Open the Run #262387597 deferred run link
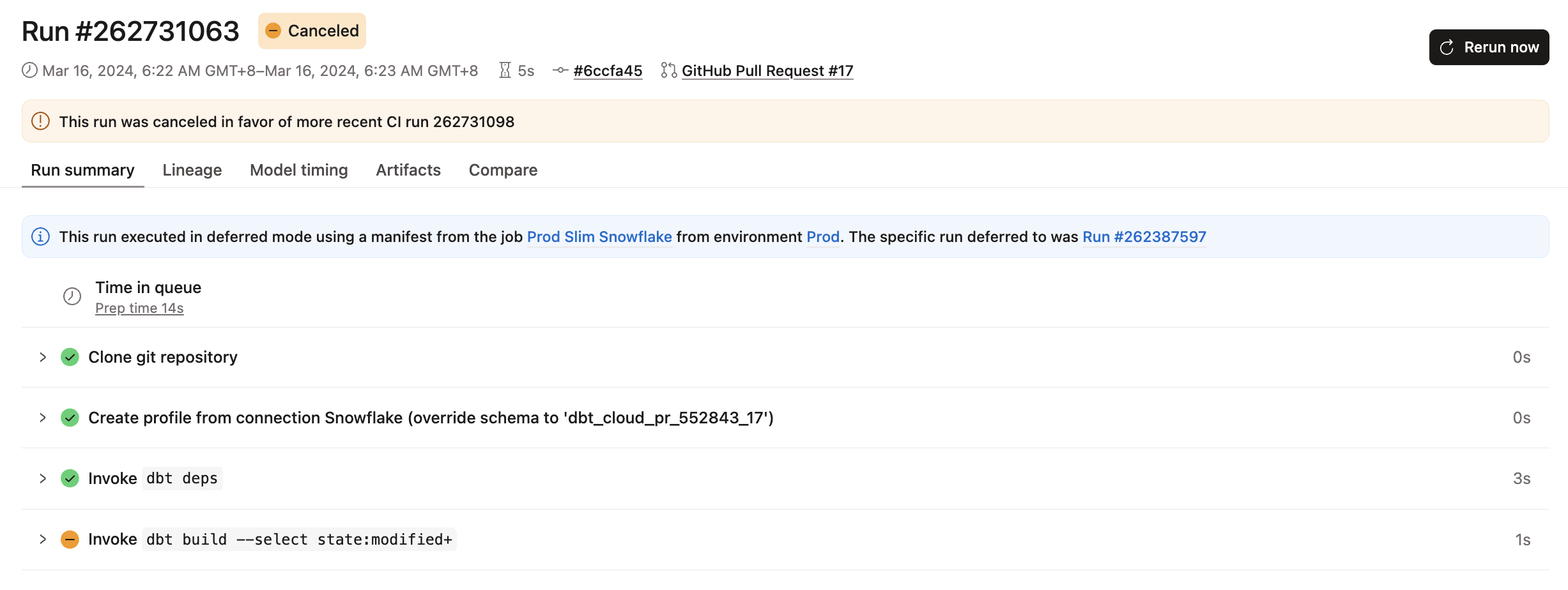This screenshot has width=1568, height=590. pyautogui.click(x=1144, y=236)
